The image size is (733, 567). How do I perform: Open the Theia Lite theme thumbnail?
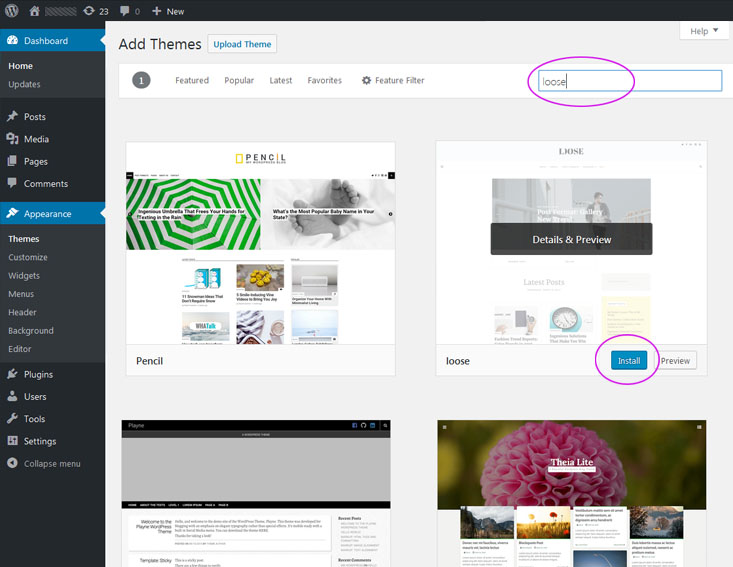[x=572, y=493]
